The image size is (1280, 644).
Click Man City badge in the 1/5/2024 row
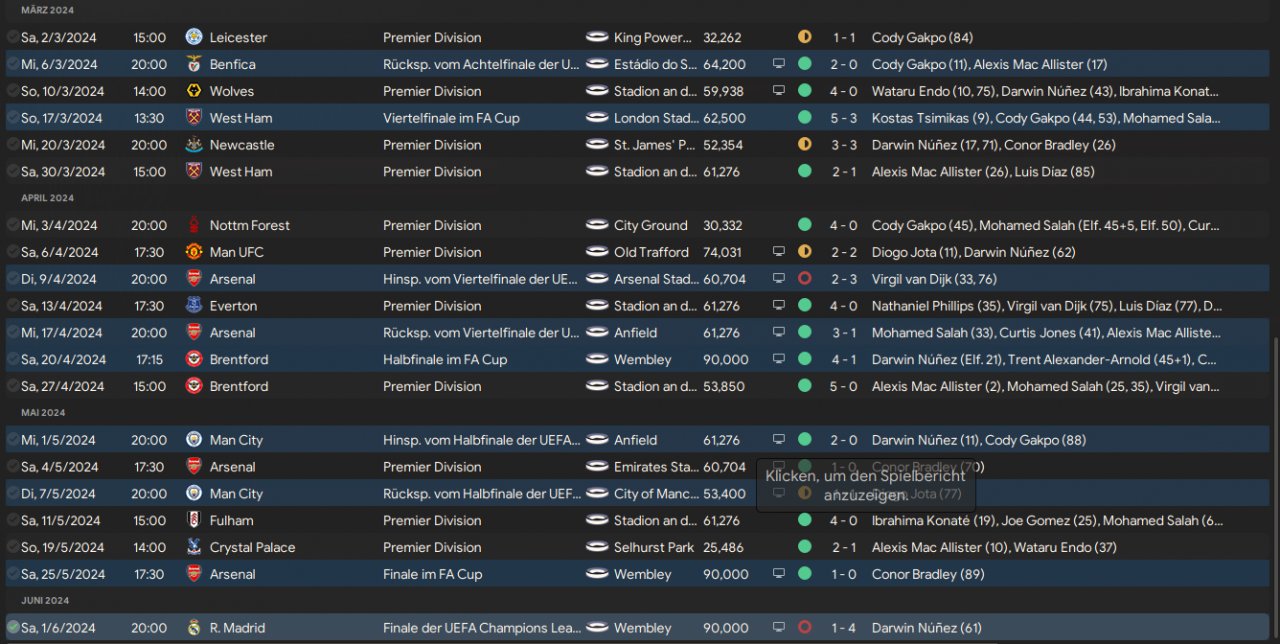click(x=194, y=440)
